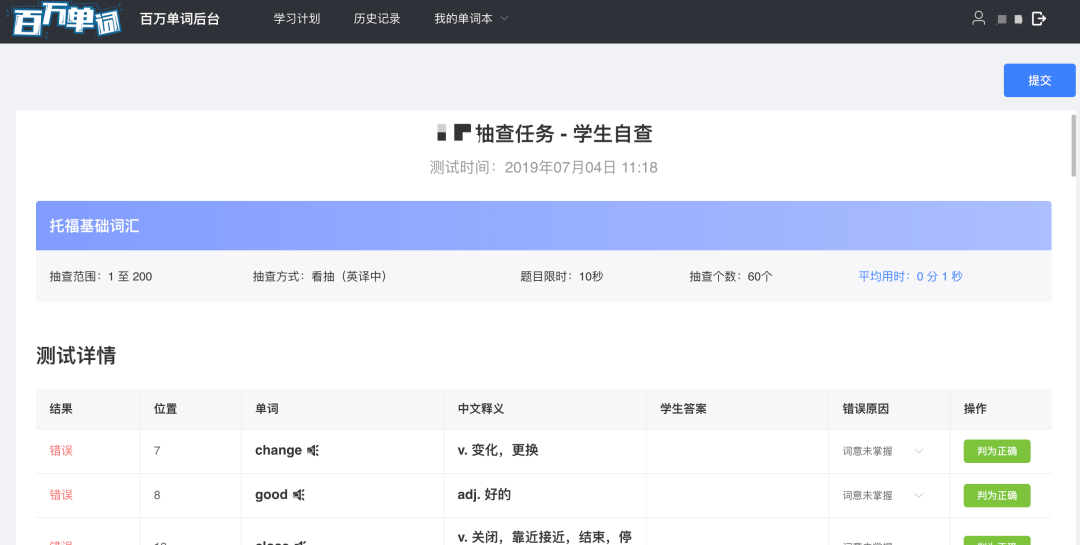Click the task title avatar icon

point(454,133)
